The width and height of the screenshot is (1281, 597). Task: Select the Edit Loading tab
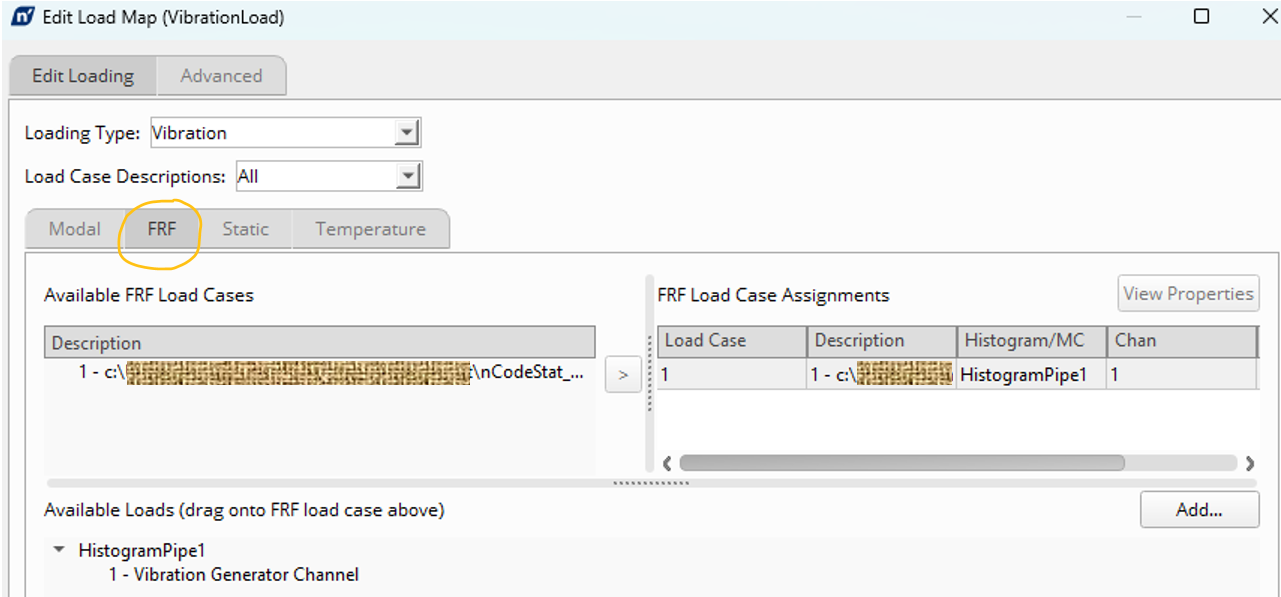tap(83, 76)
